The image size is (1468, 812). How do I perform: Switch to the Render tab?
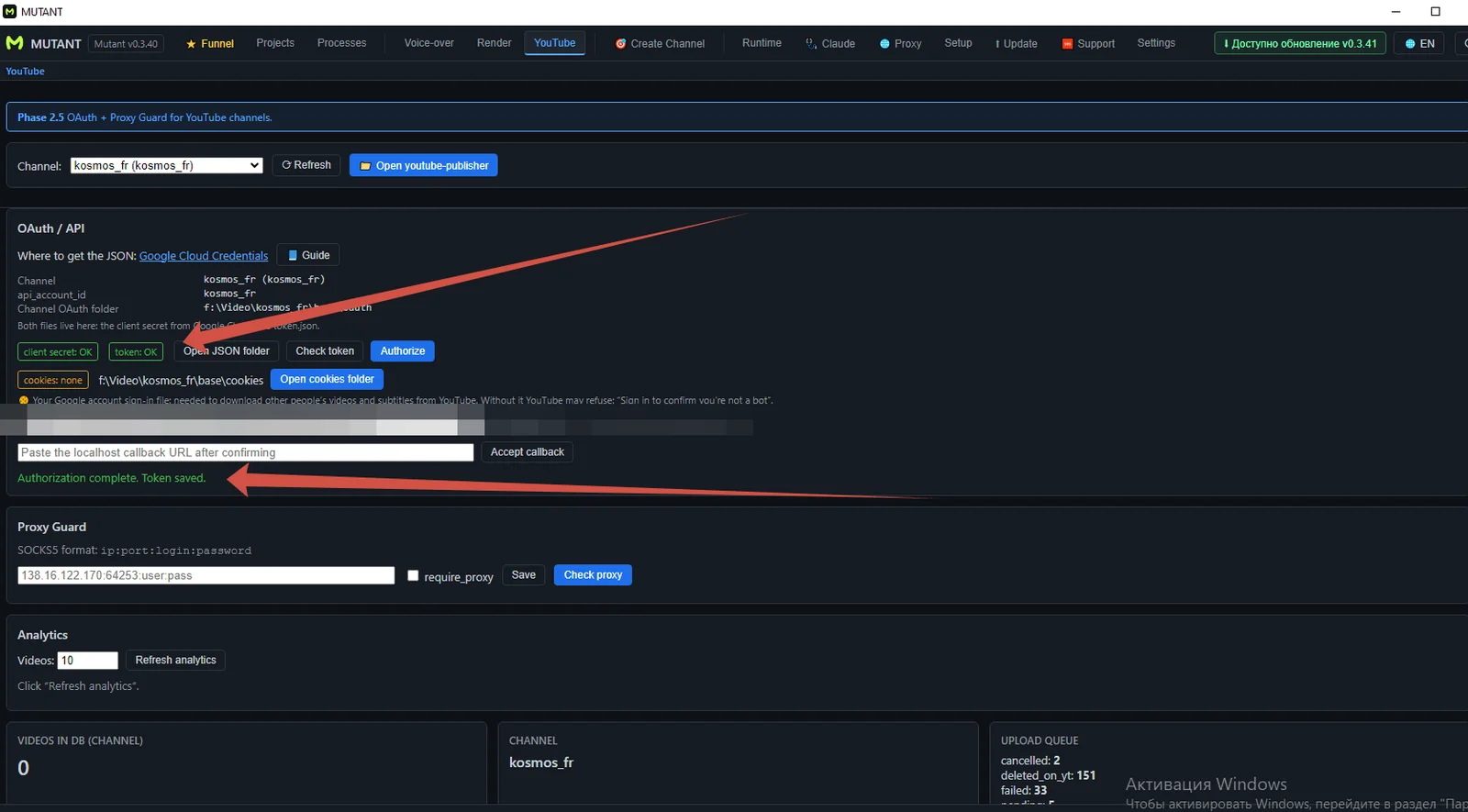(494, 43)
